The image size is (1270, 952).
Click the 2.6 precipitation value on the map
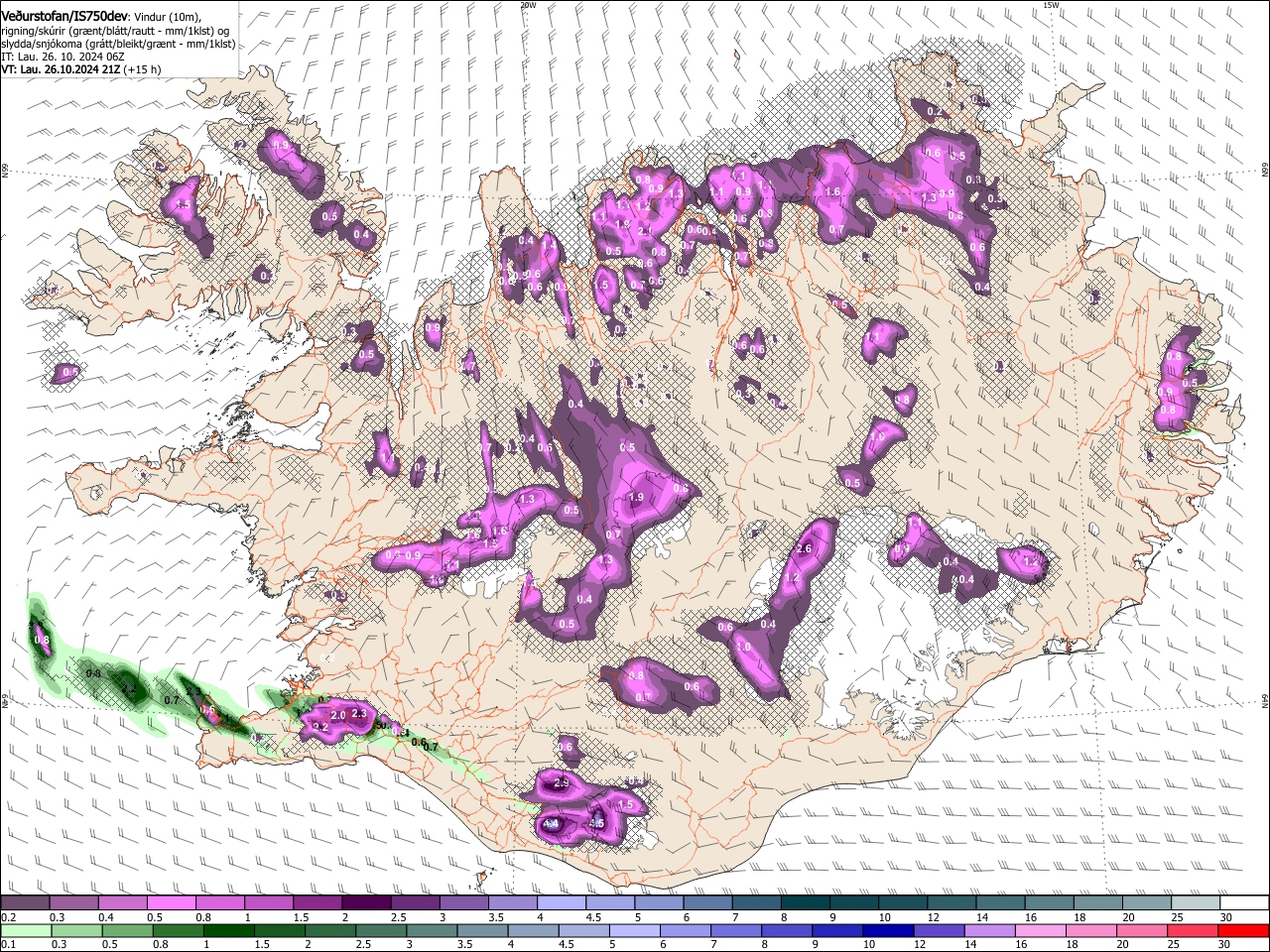(805, 549)
